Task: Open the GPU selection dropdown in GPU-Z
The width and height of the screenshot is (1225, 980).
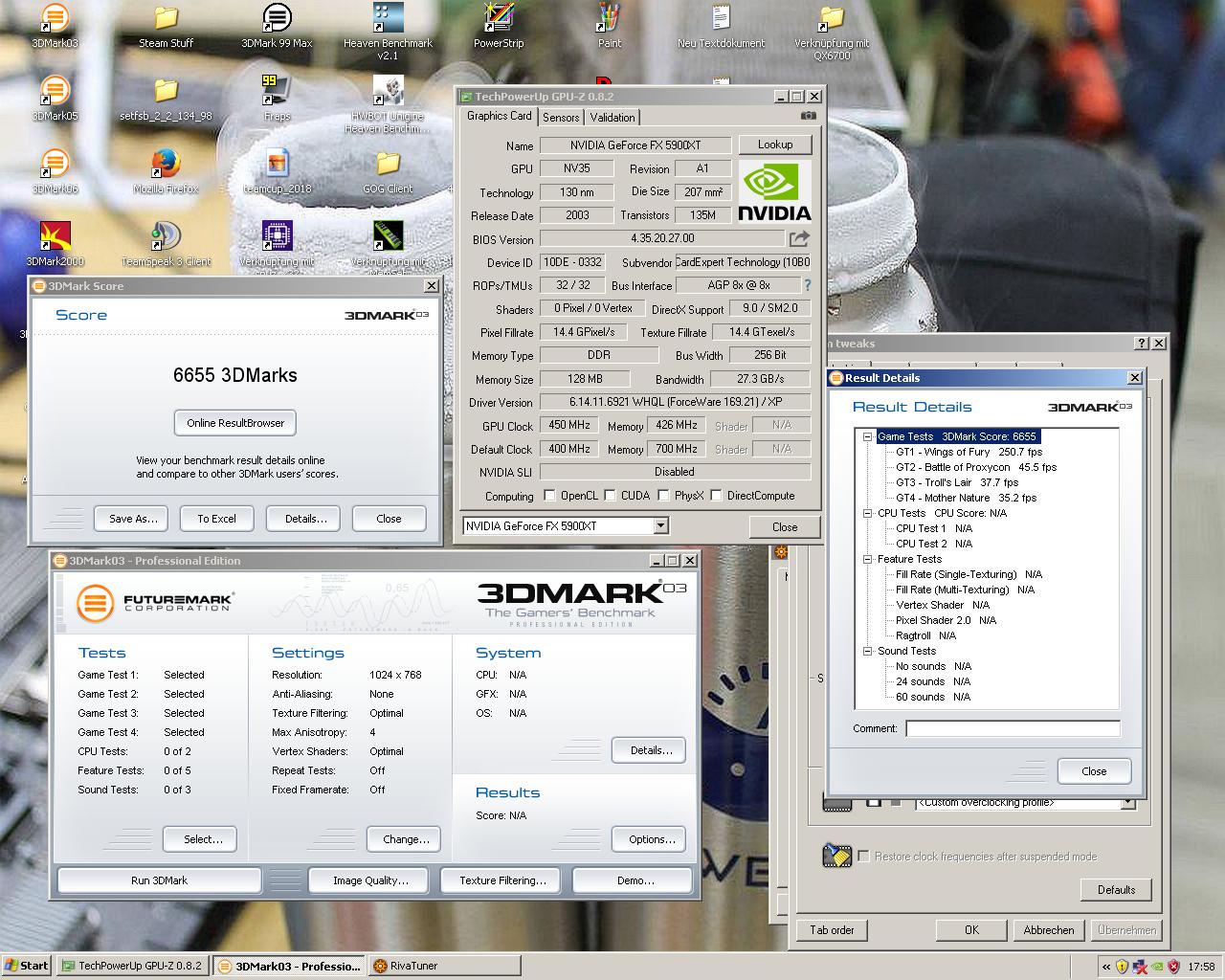Action: coord(660,526)
